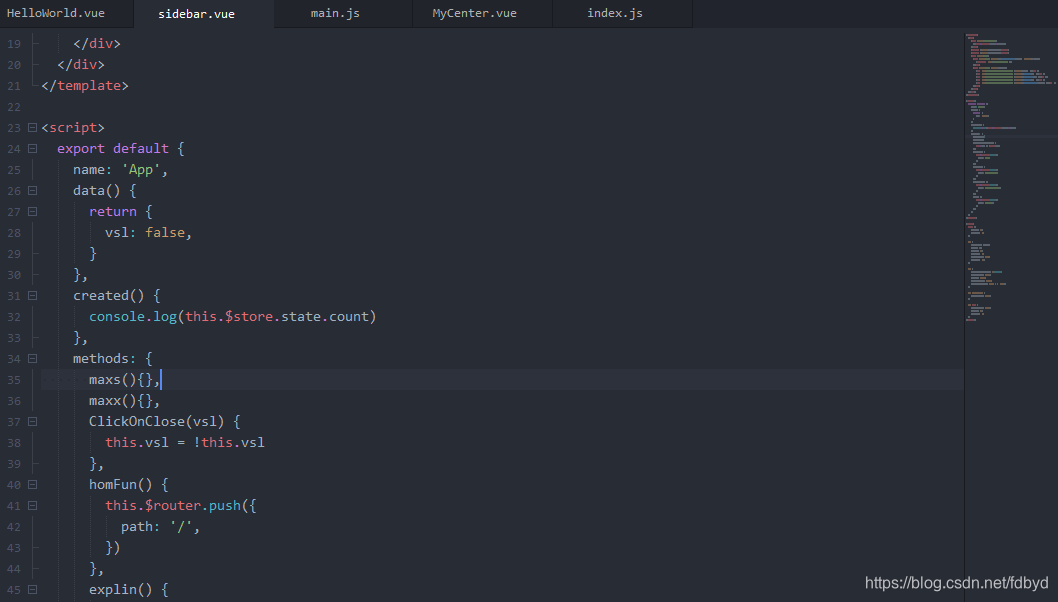Viewport: 1058px width, 602px height.
Task: Click the code minimap overview
Action: pyautogui.click(x=1010, y=177)
